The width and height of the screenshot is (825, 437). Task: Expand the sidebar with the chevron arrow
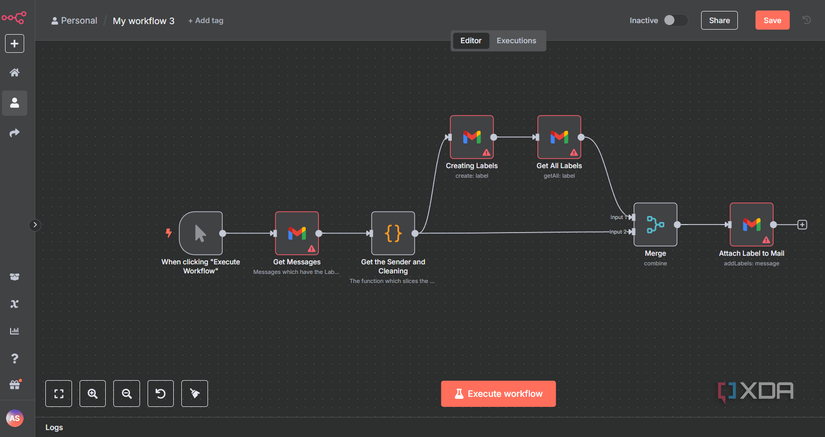(35, 225)
